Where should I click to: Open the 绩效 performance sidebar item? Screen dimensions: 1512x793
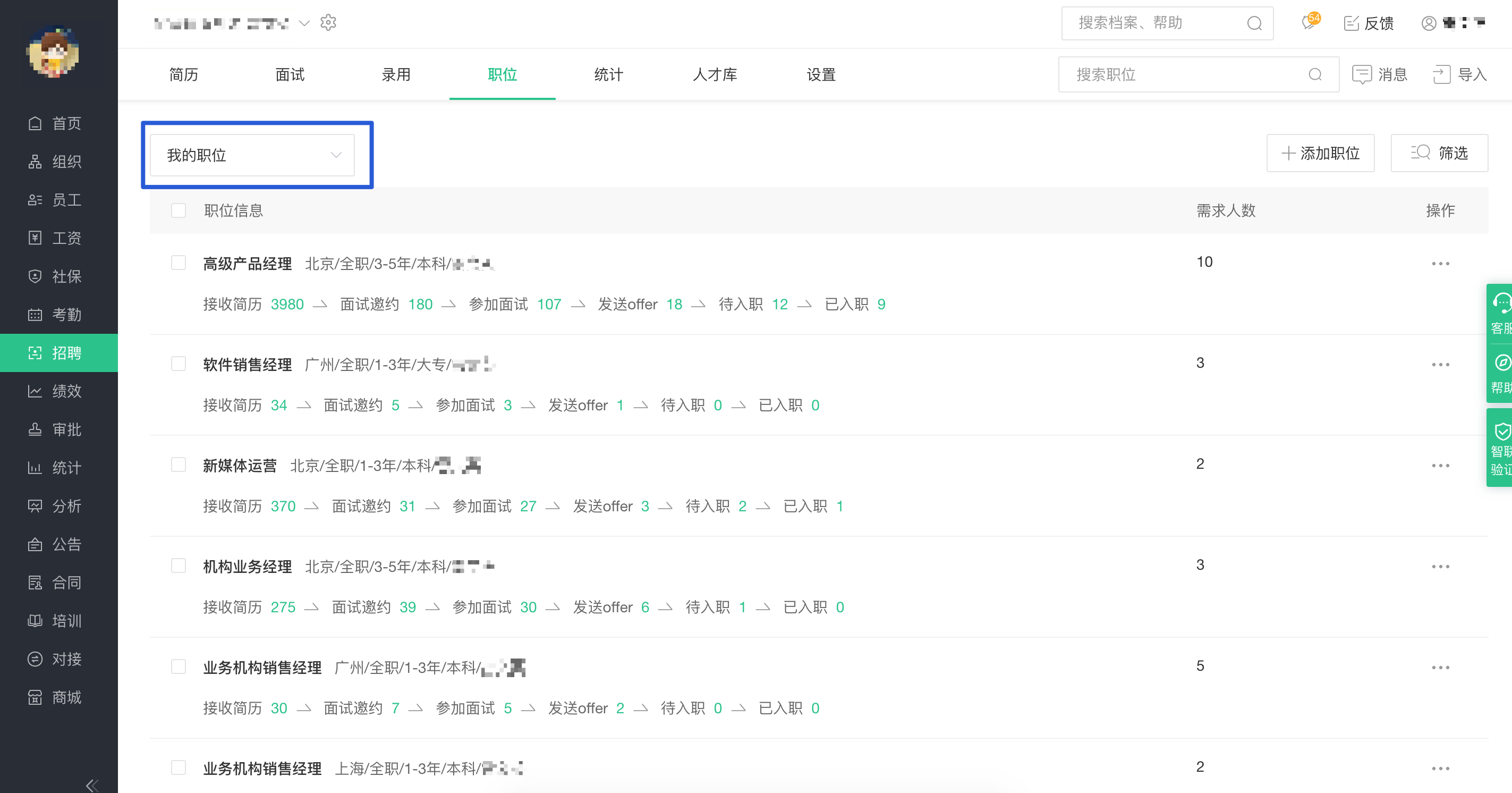tap(58, 391)
